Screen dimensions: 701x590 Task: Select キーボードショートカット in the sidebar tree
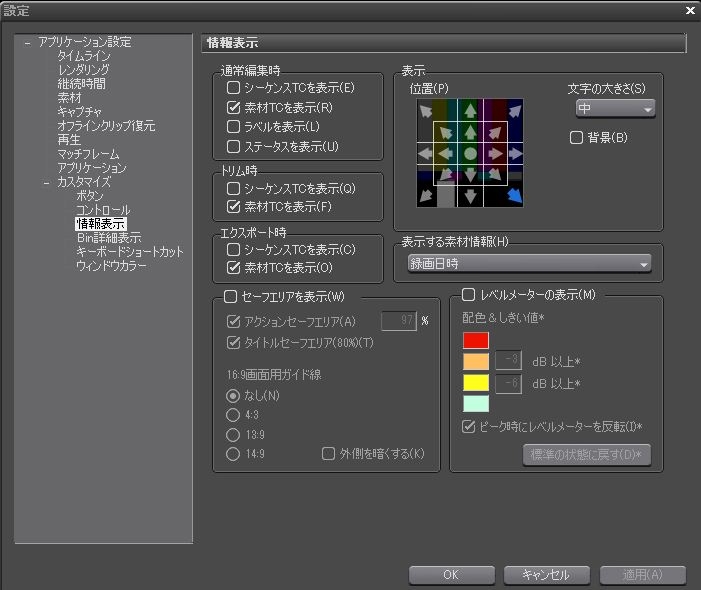(x=130, y=252)
